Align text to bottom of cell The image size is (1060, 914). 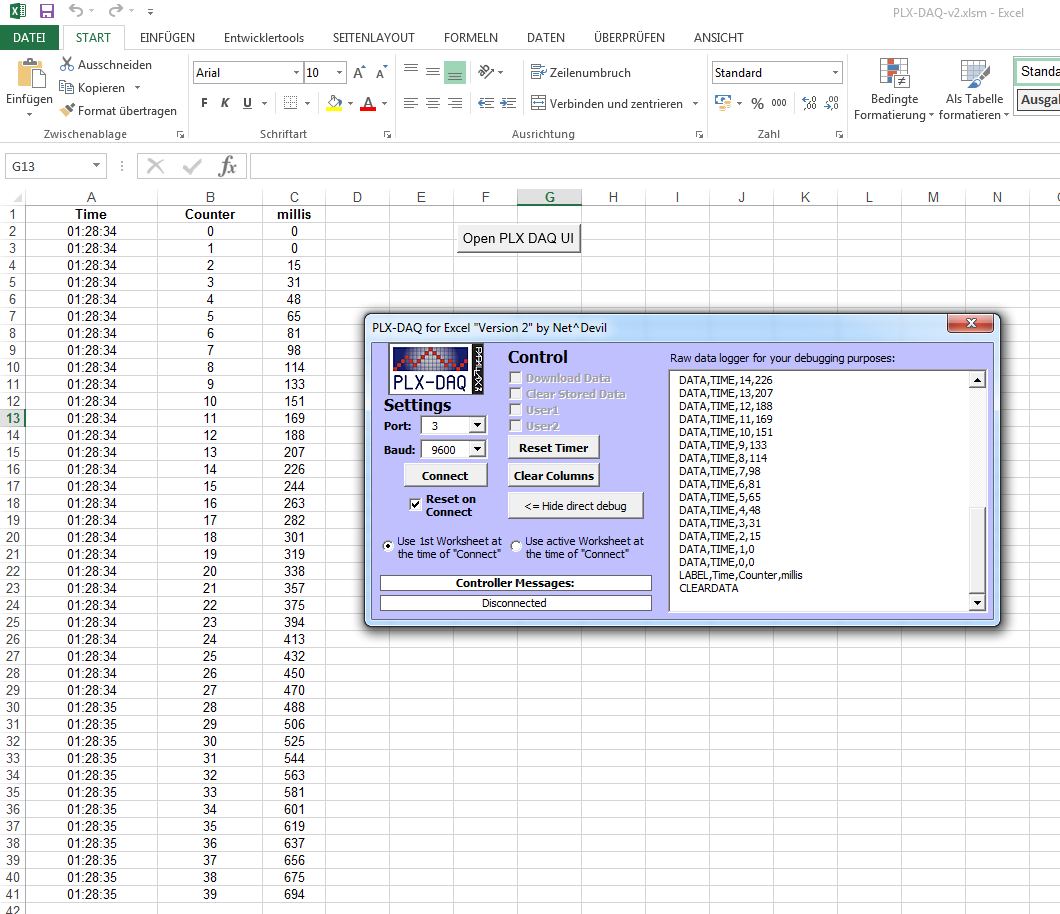(x=455, y=72)
